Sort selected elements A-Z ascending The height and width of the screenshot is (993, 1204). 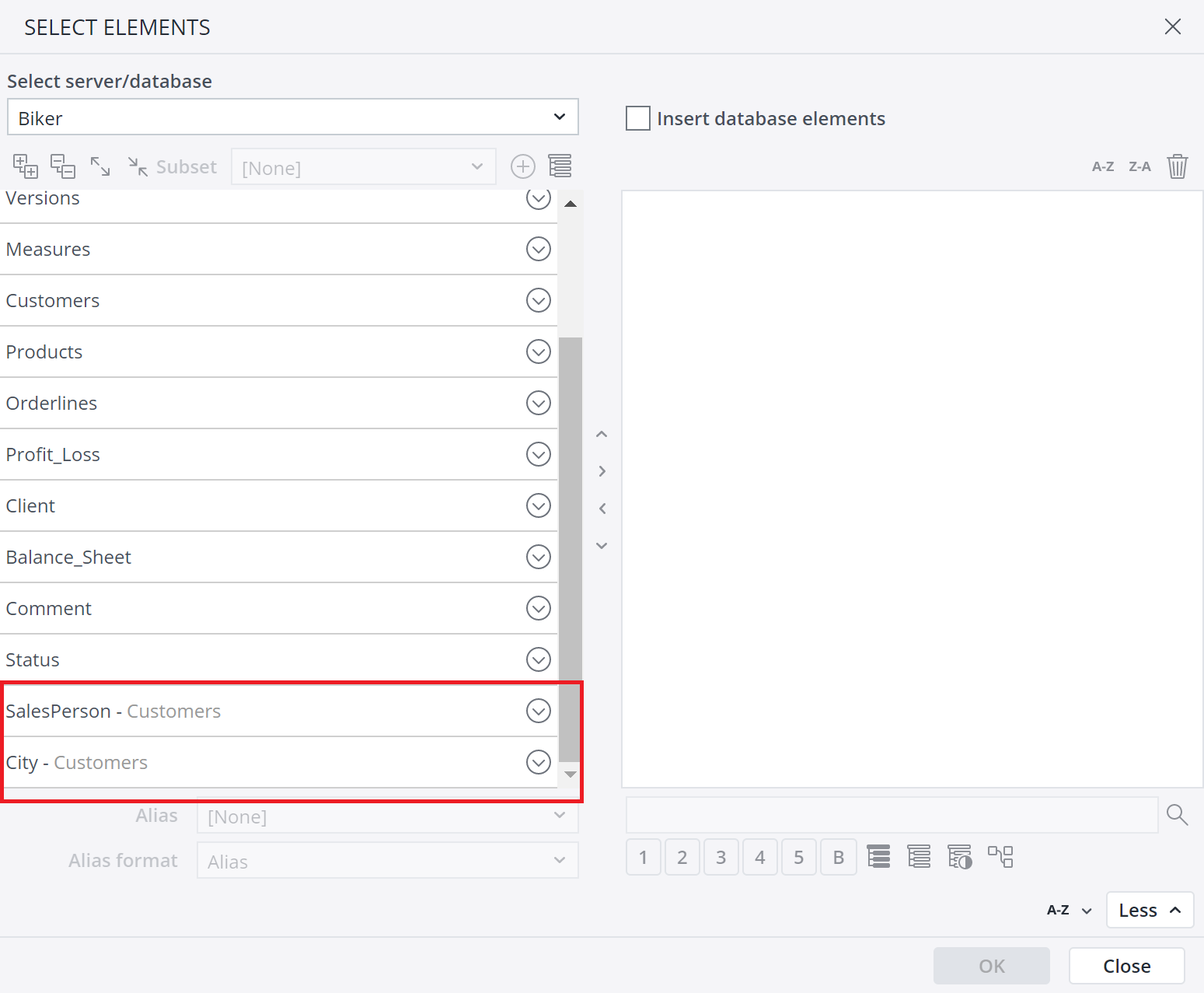point(1102,166)
